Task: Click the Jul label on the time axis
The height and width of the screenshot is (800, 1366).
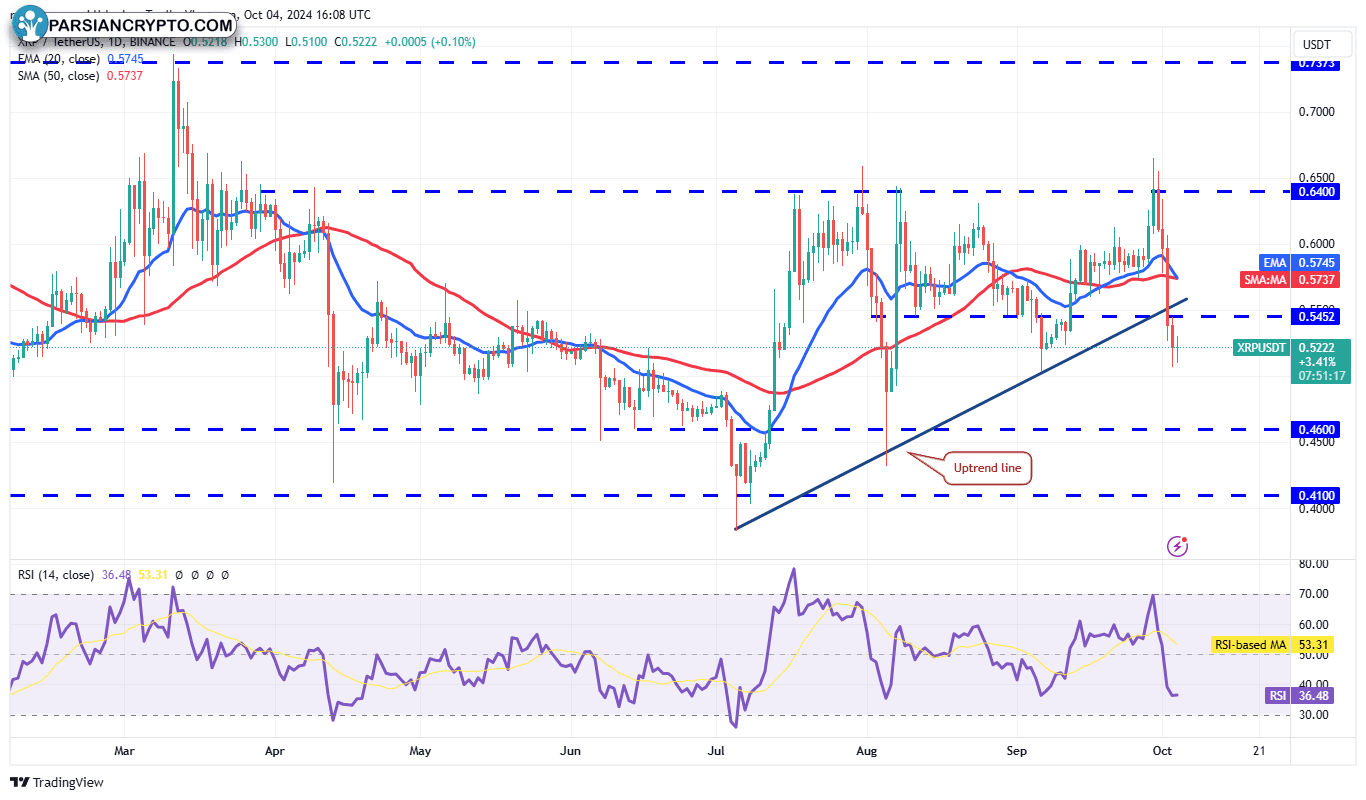Action: click(x=716, y=750)
